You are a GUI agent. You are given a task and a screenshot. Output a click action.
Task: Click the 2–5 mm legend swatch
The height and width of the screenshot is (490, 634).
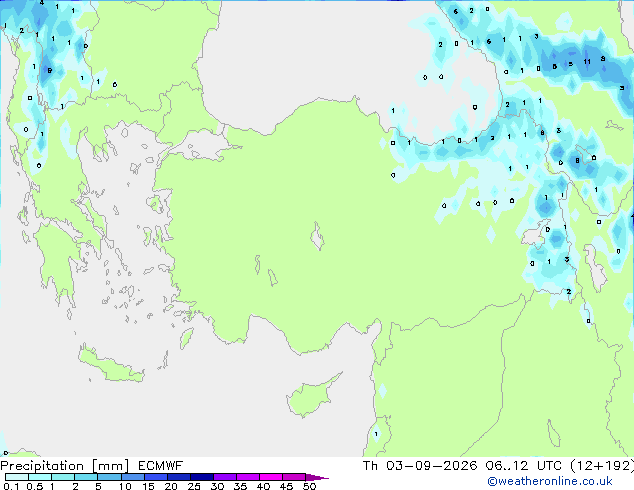point(86,477)
